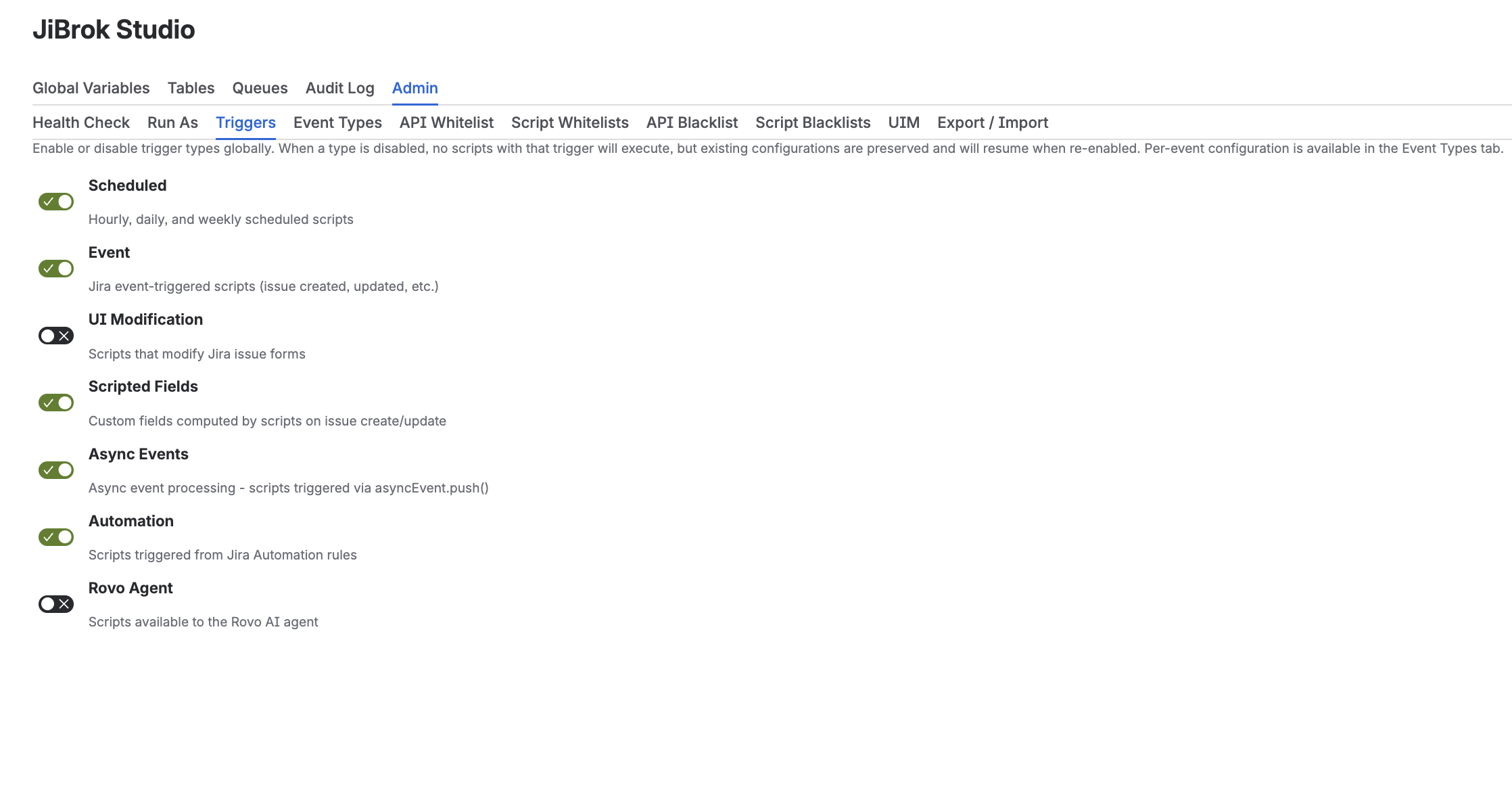Turn off the Event trigger switch

(x=56, y=269)
